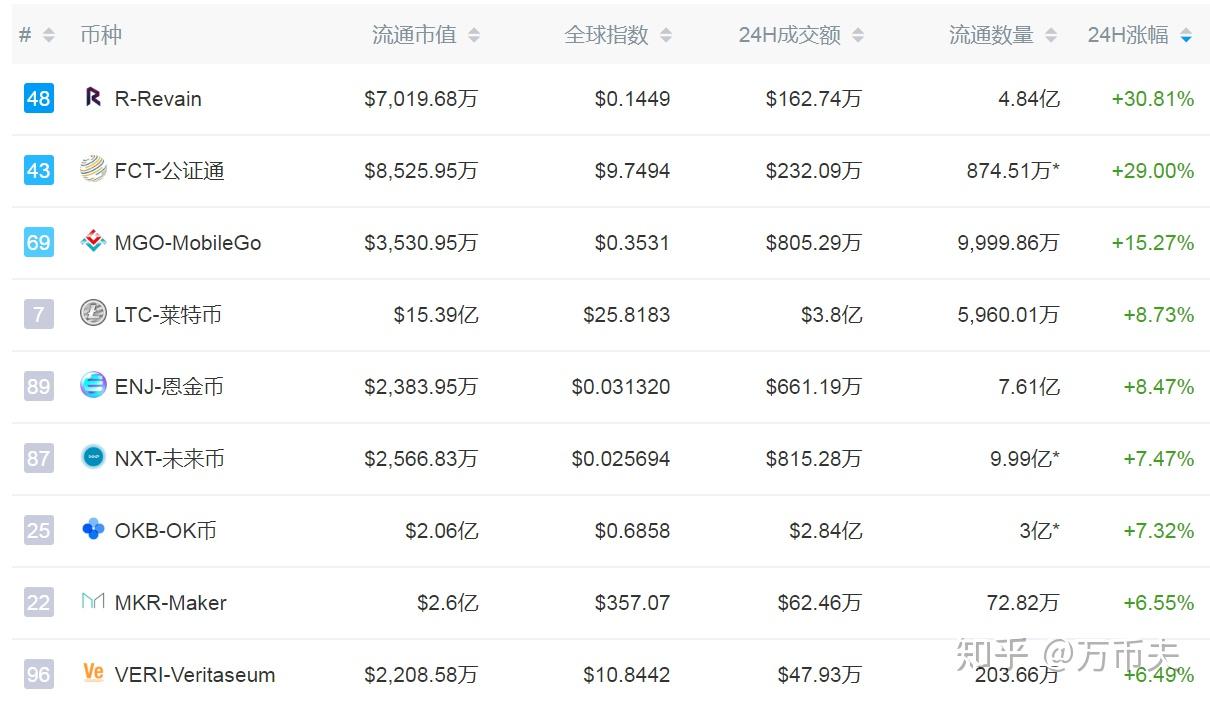Click the R-Revain coin logo icon

pyautogui.click(x=93, y=98)
